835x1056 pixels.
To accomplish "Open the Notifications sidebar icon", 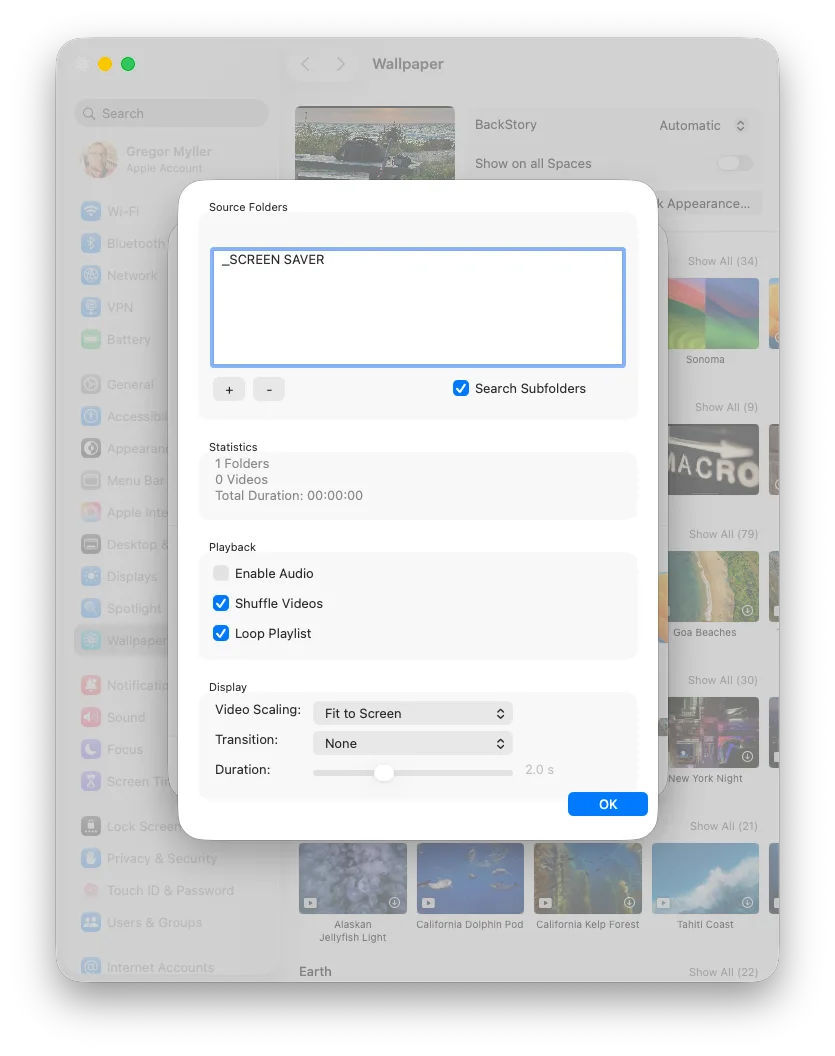I will 91,685.
